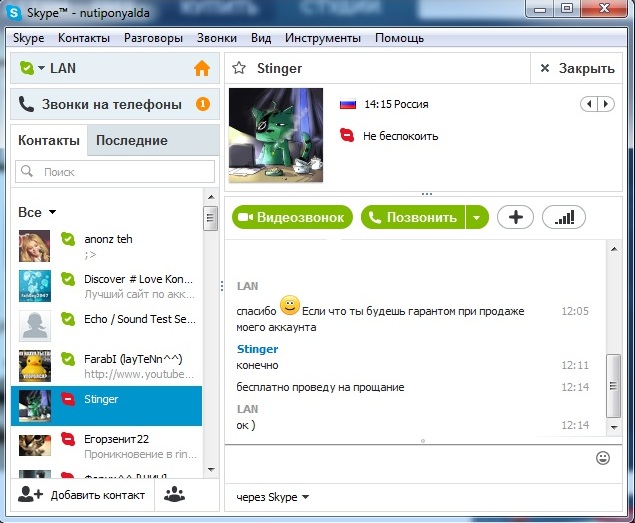Click Позвонить to call Stinger
Image resolution: width=635 pixels, height=523 pixels.
click(x=413, y=217)
